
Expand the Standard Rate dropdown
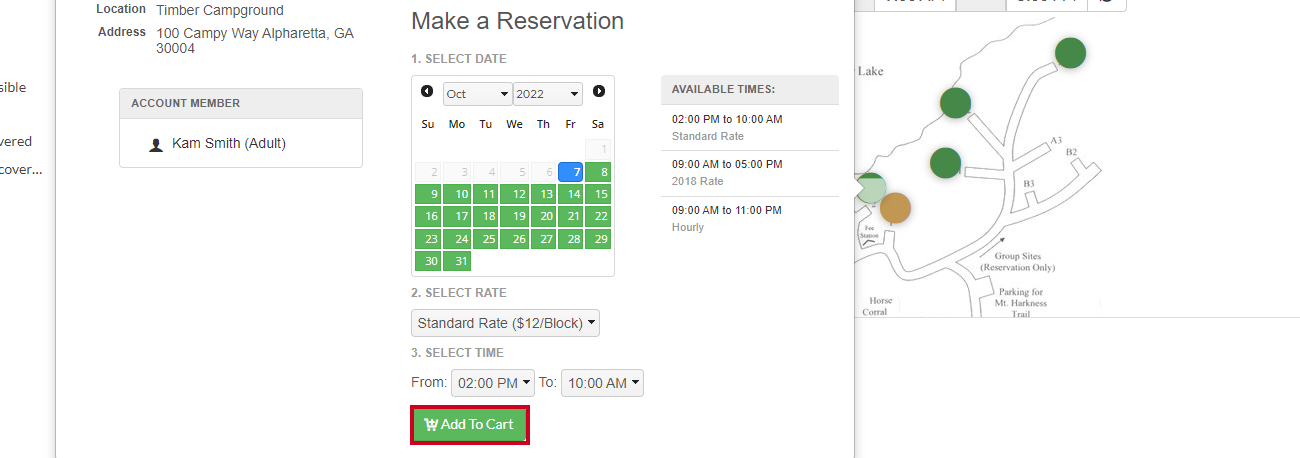click(x=505, y=323)
